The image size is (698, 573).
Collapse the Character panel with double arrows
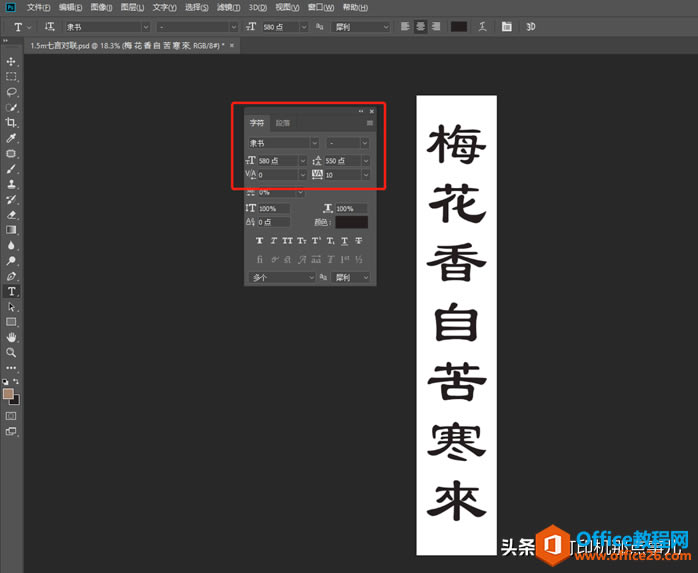tap(361, 111)
